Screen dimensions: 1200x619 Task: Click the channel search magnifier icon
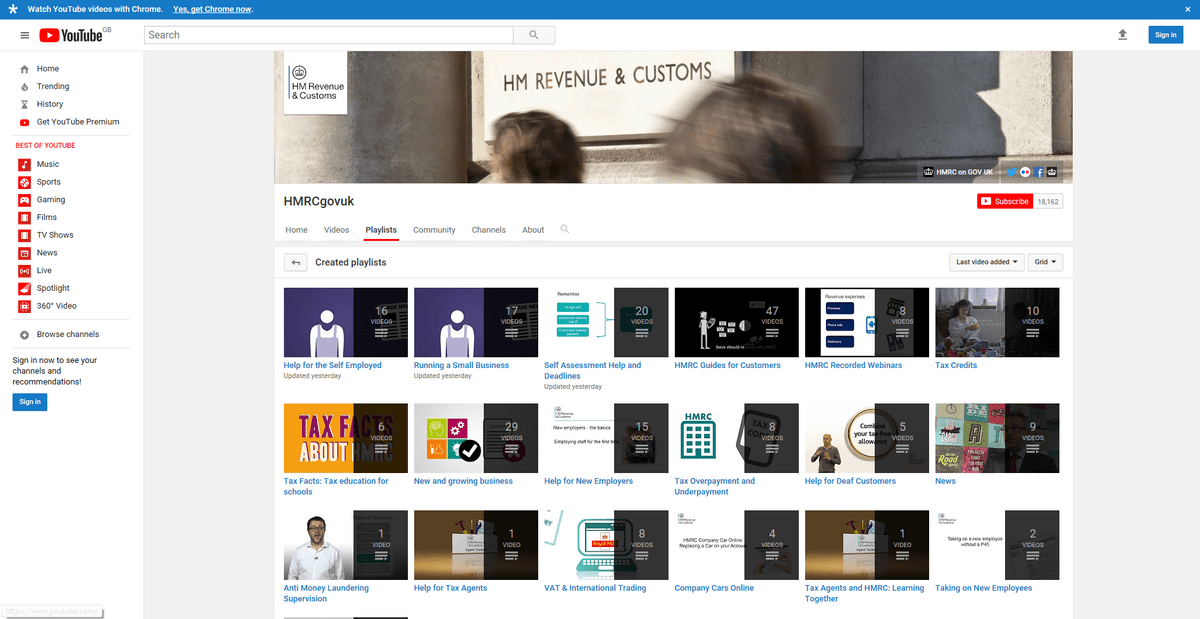point(565,229)
